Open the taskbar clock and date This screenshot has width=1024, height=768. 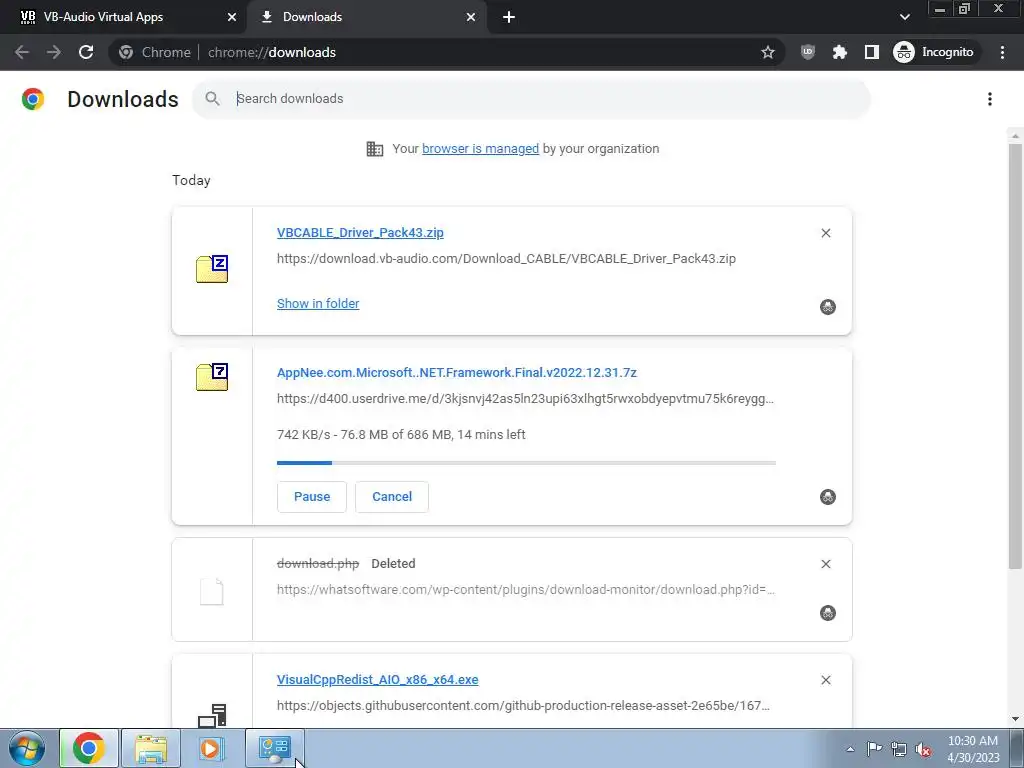tap(973, 749)
